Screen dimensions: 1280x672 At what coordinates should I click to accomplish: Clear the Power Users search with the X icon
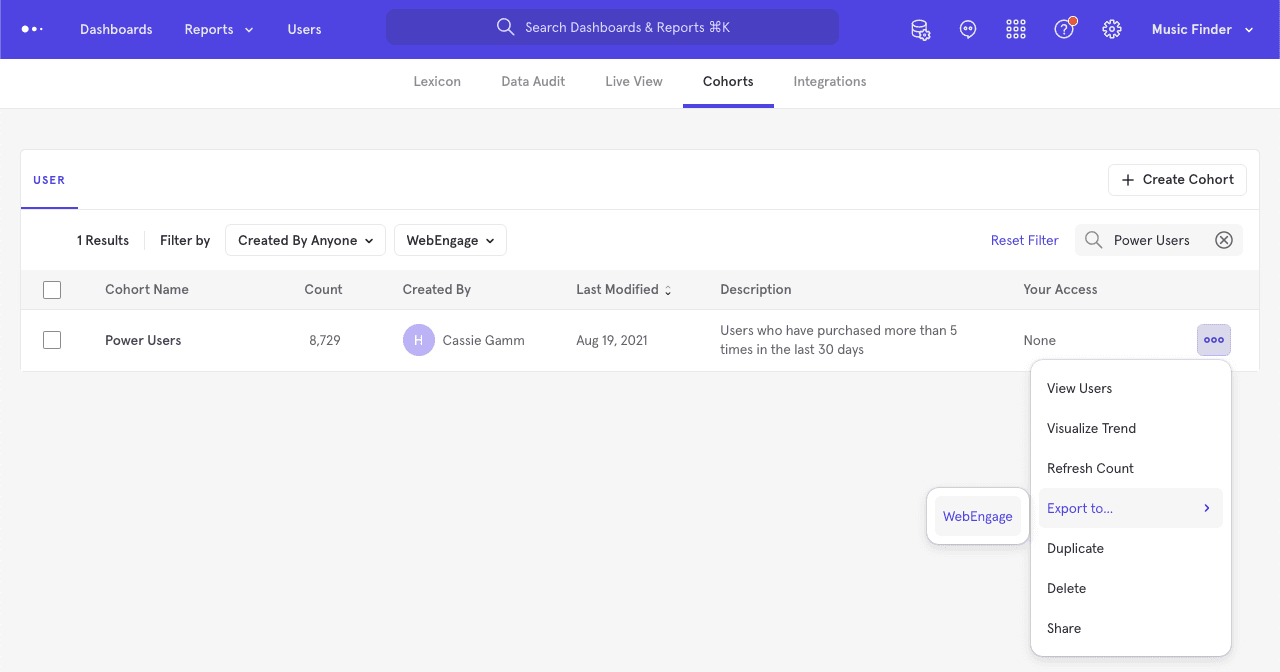1224,240
